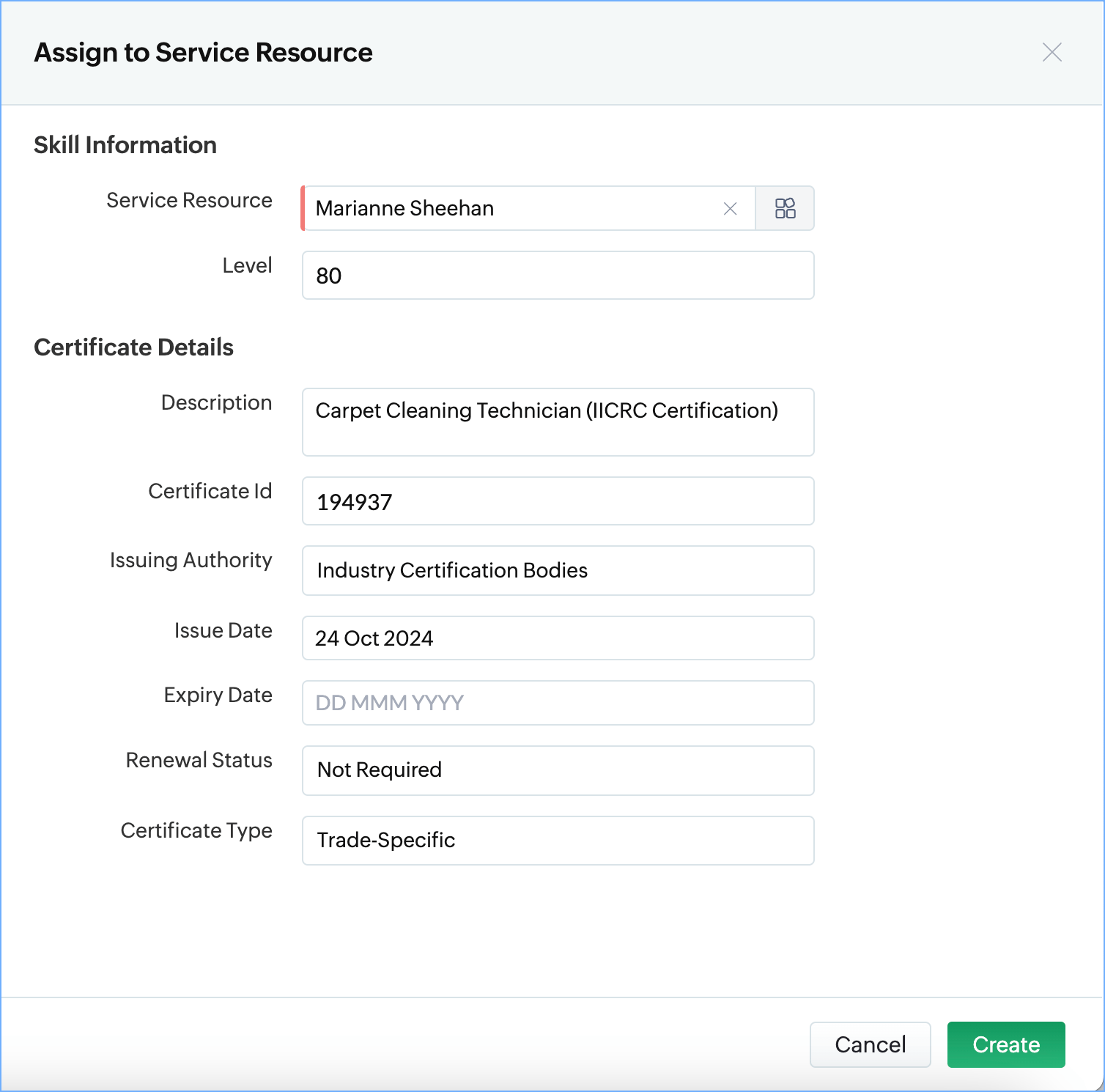Click the Service Resource name field
Viewport: 1105px width, 1092px height.
coord(513,209)
